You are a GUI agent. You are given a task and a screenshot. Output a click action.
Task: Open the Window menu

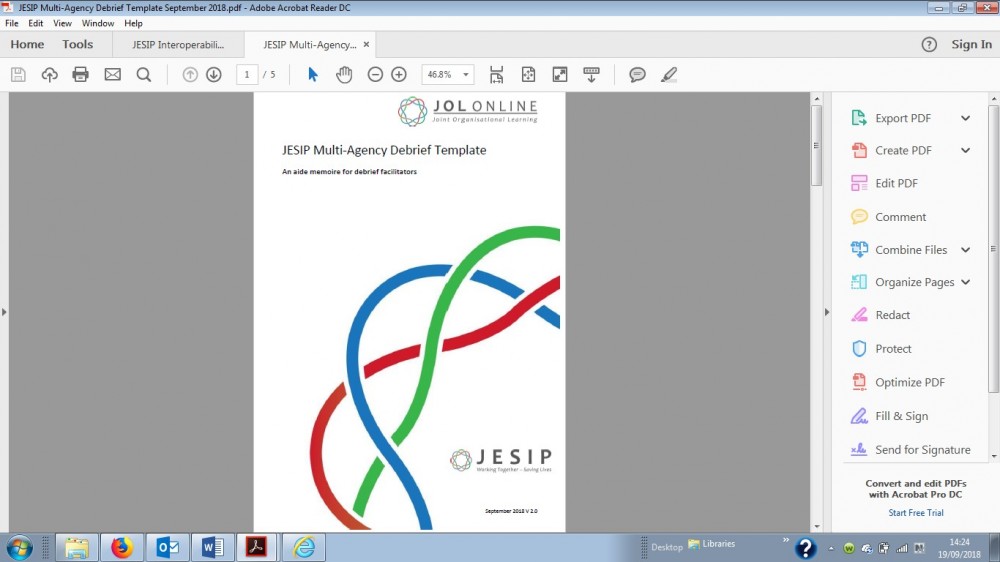click(x=98, y=23)
